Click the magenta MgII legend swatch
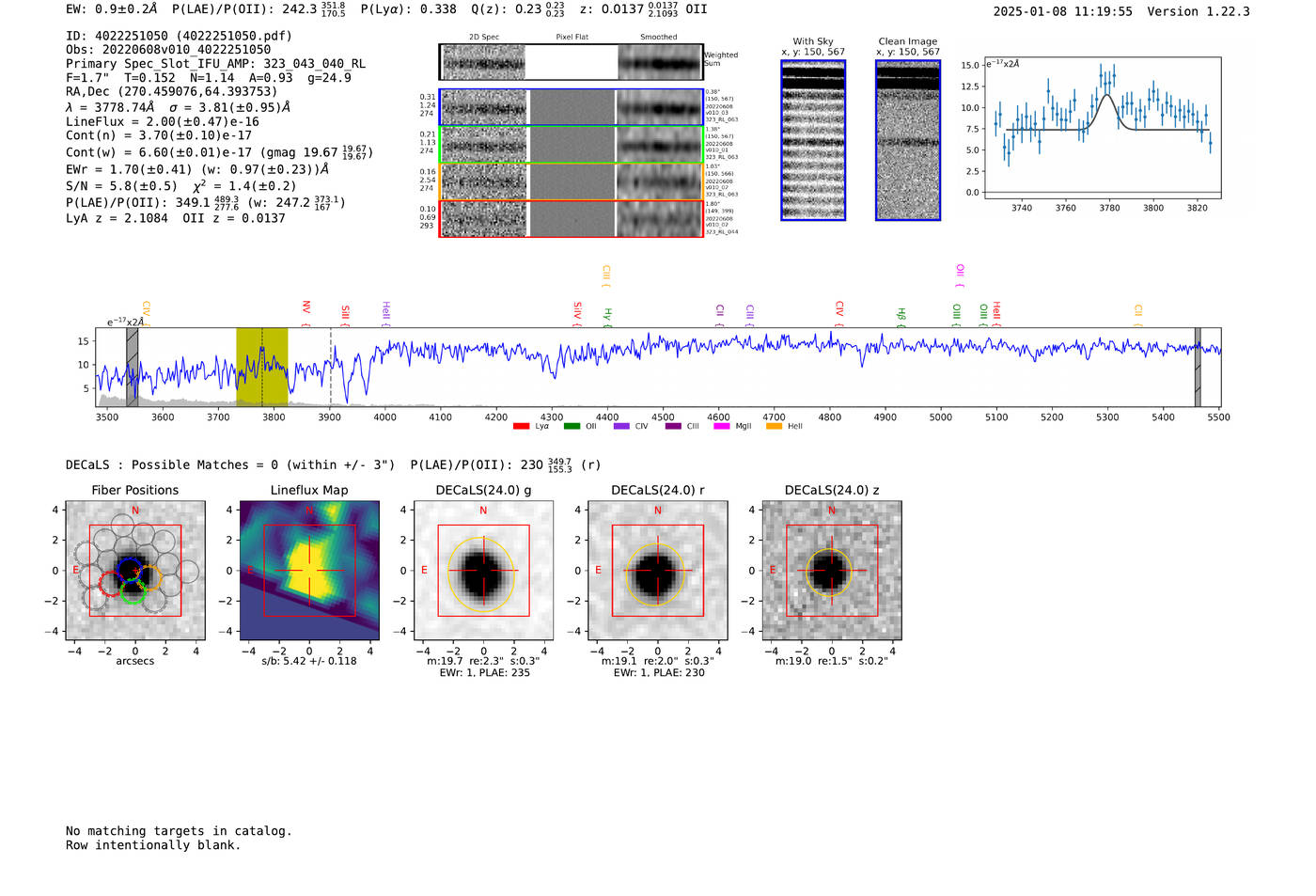This screenshot has width=1316, height=896. (x=722, y=427)
